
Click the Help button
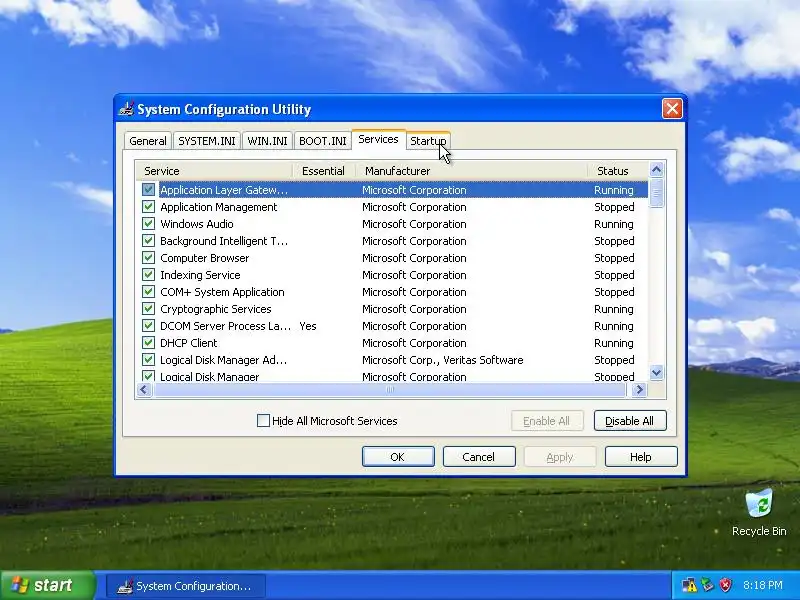[641, 457]
